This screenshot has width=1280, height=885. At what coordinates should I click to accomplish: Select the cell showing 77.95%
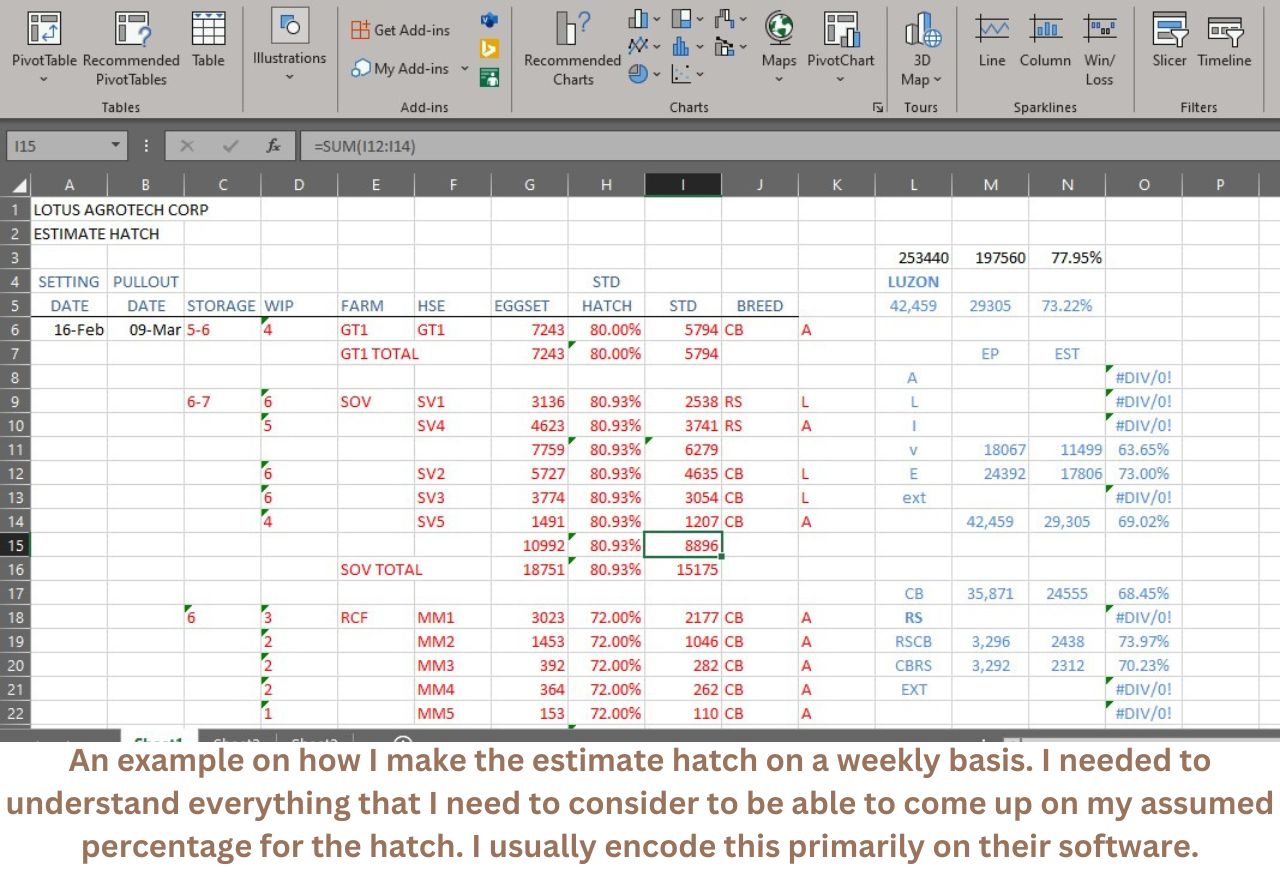[x=1067, y=258]
